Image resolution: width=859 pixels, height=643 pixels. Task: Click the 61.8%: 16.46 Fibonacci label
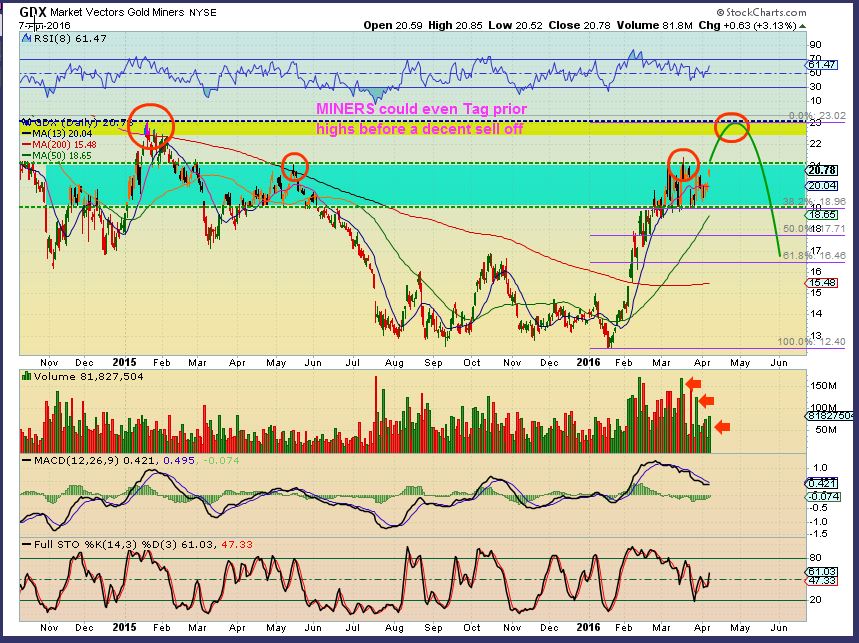[x=815, y=255]
